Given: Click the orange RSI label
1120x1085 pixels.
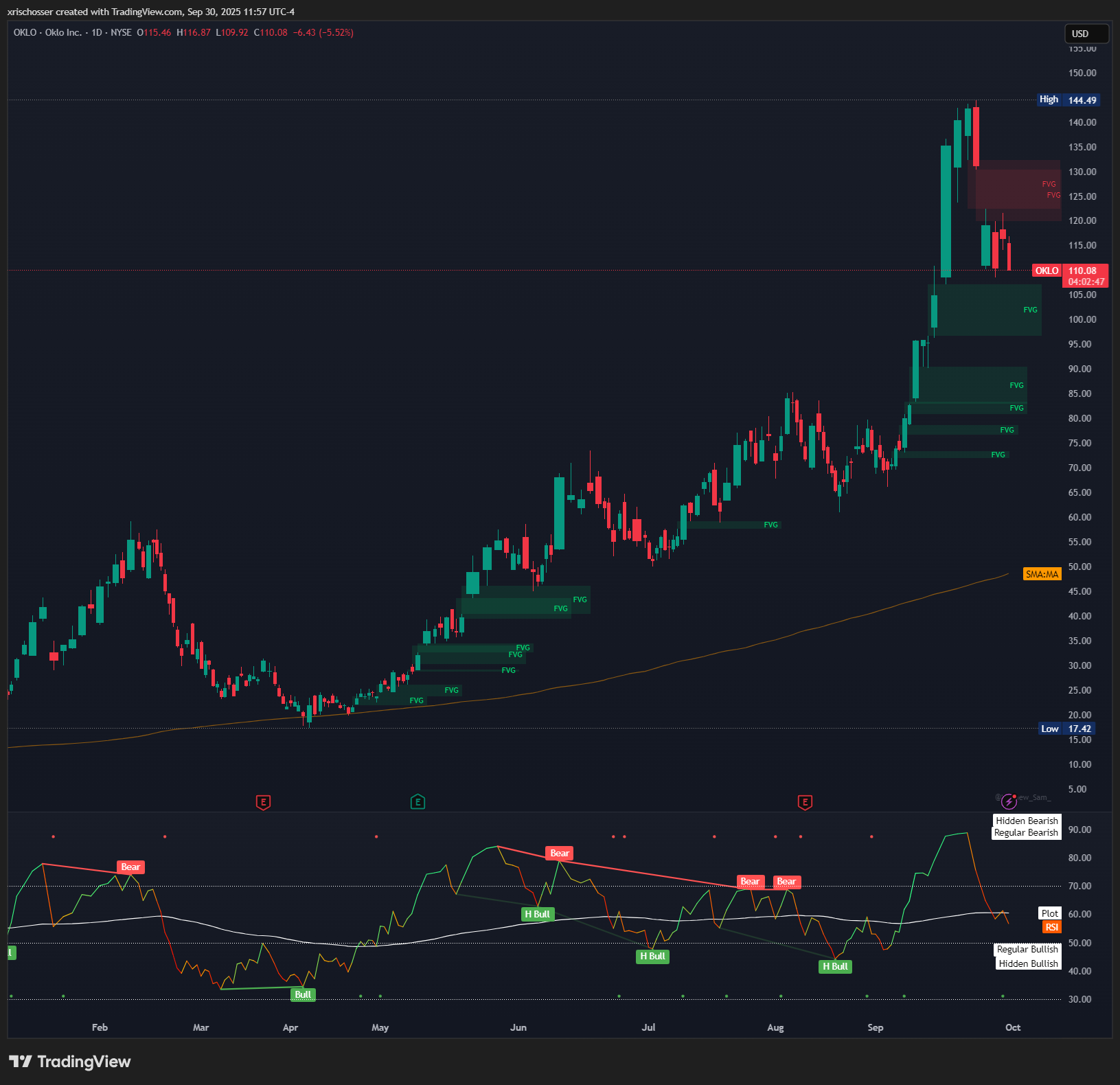Looking at the screenshot, I should tap(1051, 927).
